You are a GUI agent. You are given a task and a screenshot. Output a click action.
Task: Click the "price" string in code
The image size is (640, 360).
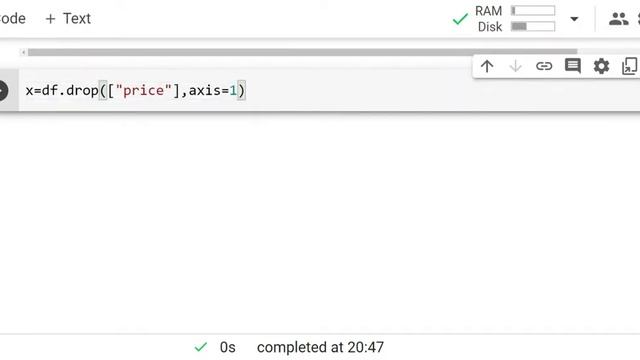(x=144, y=91)
